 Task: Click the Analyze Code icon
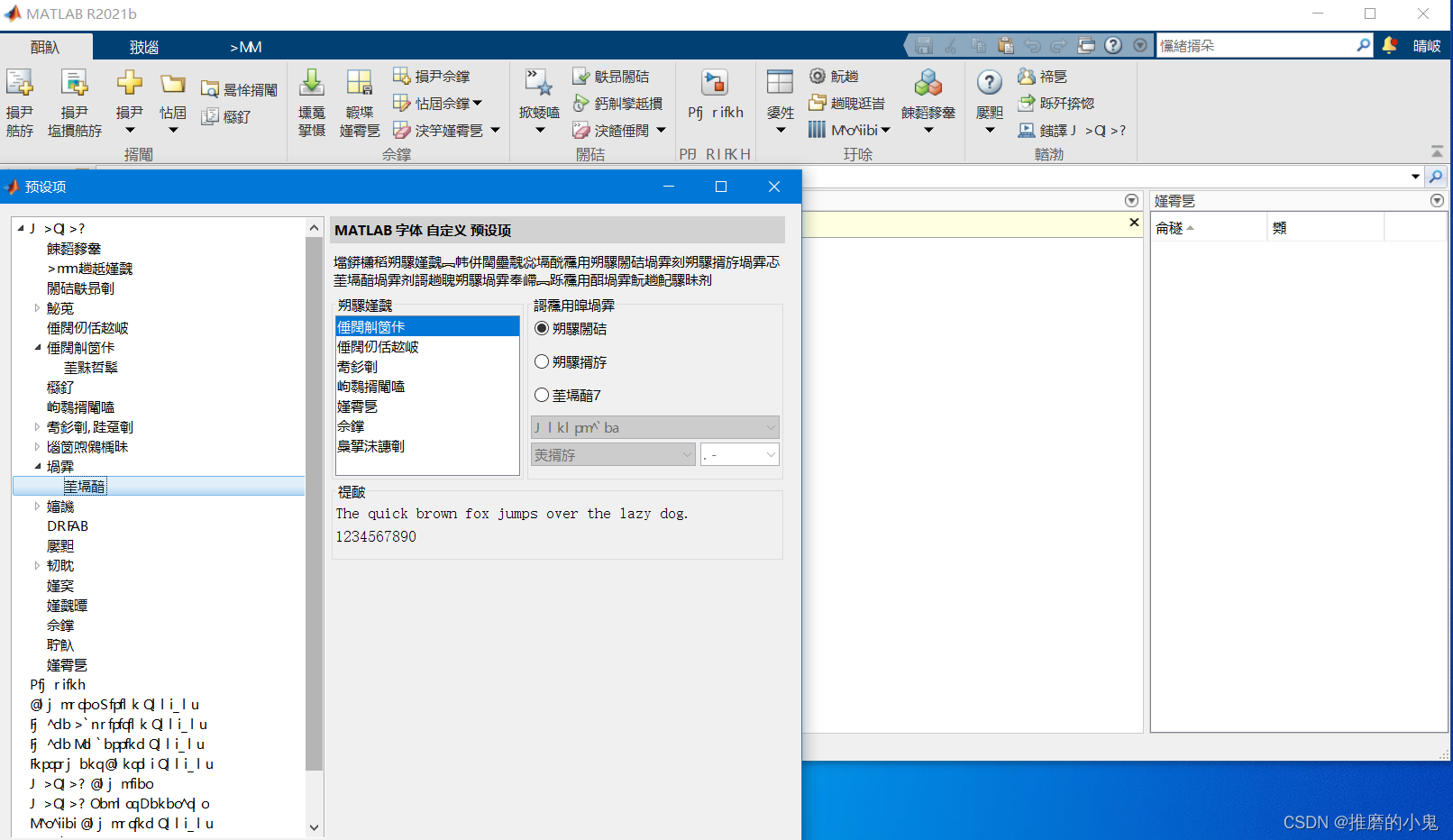tap(581, 76)
